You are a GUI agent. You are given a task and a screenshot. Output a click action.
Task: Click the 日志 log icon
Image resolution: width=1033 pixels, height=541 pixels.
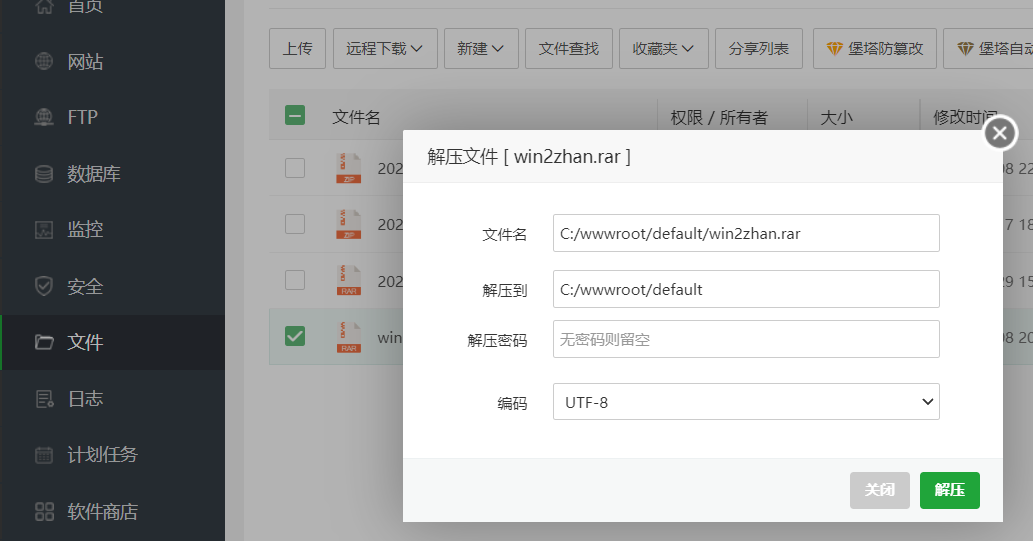[44, 399]
